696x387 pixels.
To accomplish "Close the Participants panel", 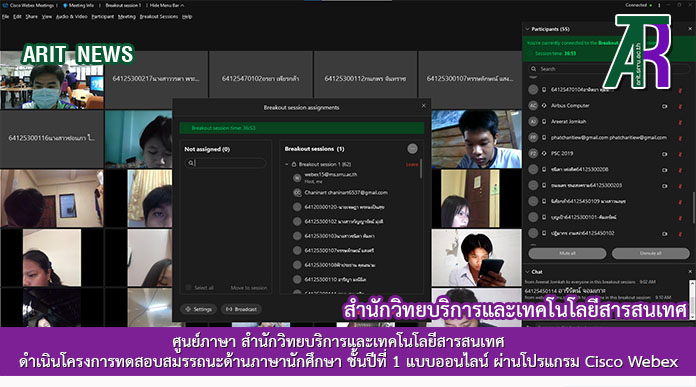I will 690,29.
